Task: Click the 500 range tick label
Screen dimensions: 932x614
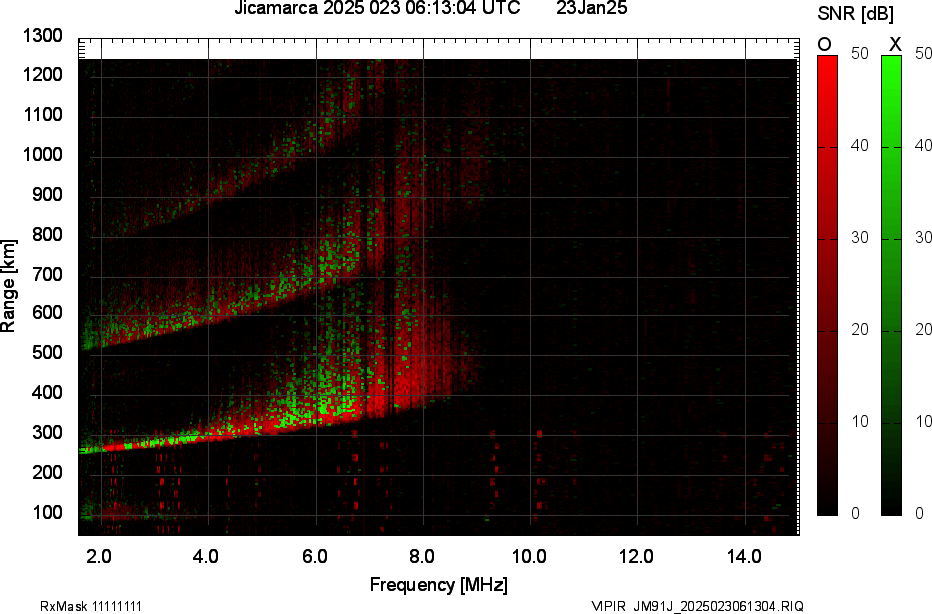Action: [47, 353]
